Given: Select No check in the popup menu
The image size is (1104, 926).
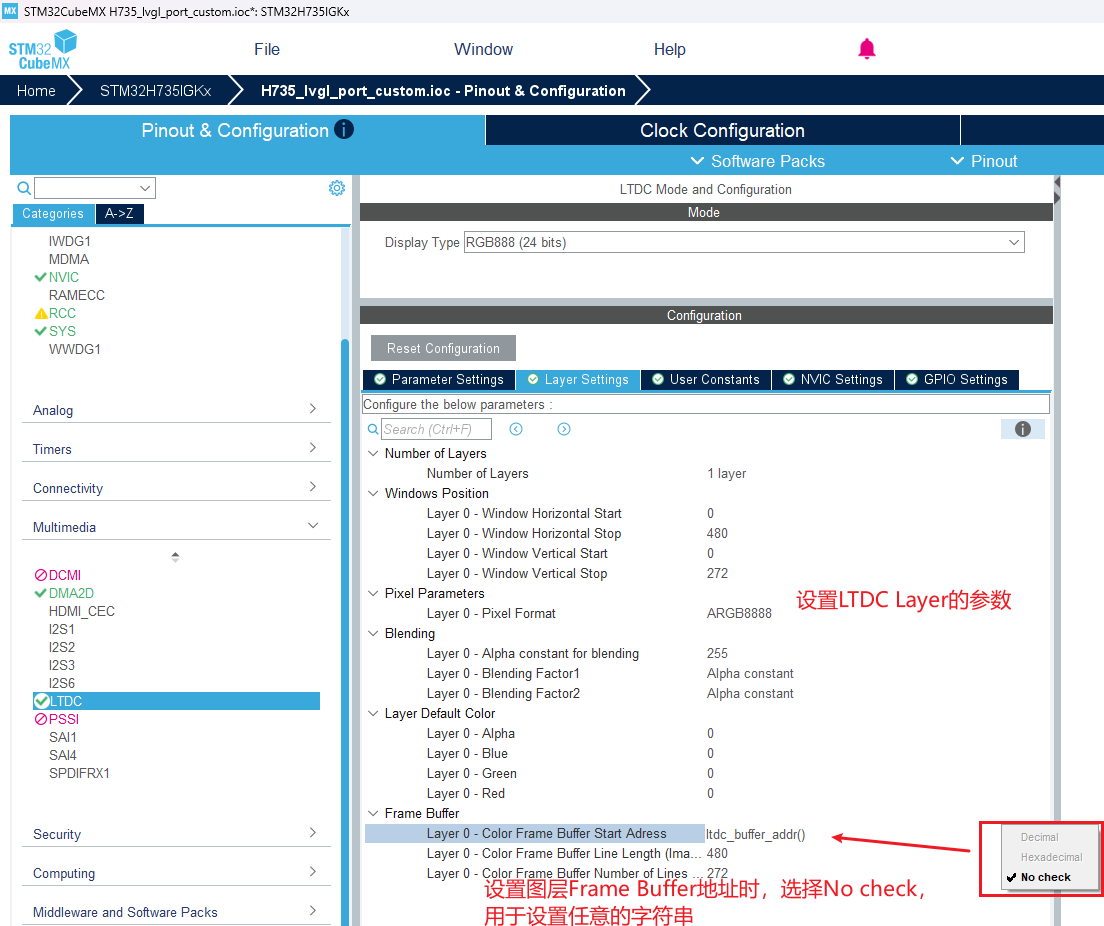Looking at the screenshot, I should click(x=1046, y=877).
